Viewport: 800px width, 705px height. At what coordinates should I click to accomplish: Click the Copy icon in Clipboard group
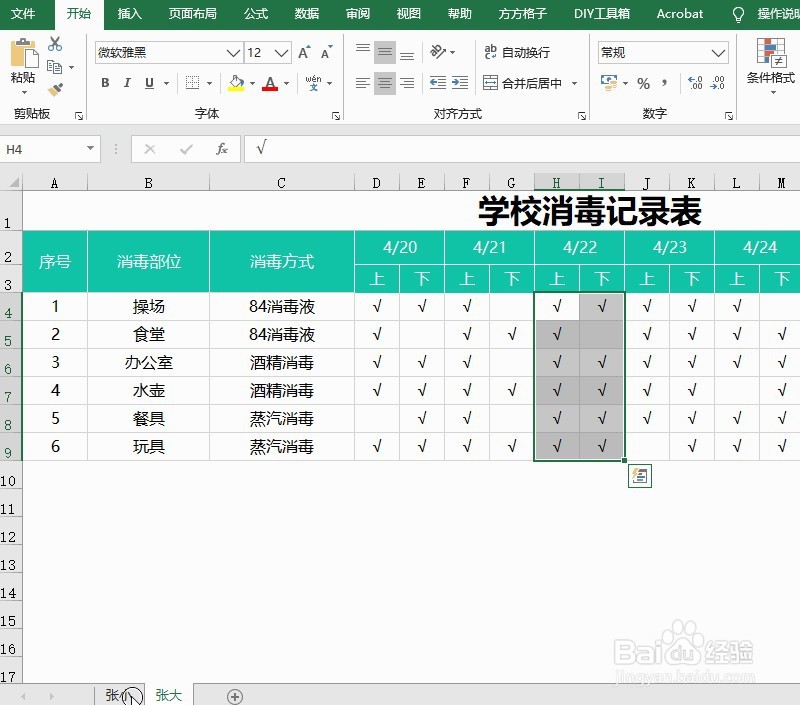[x=57, y=64]
